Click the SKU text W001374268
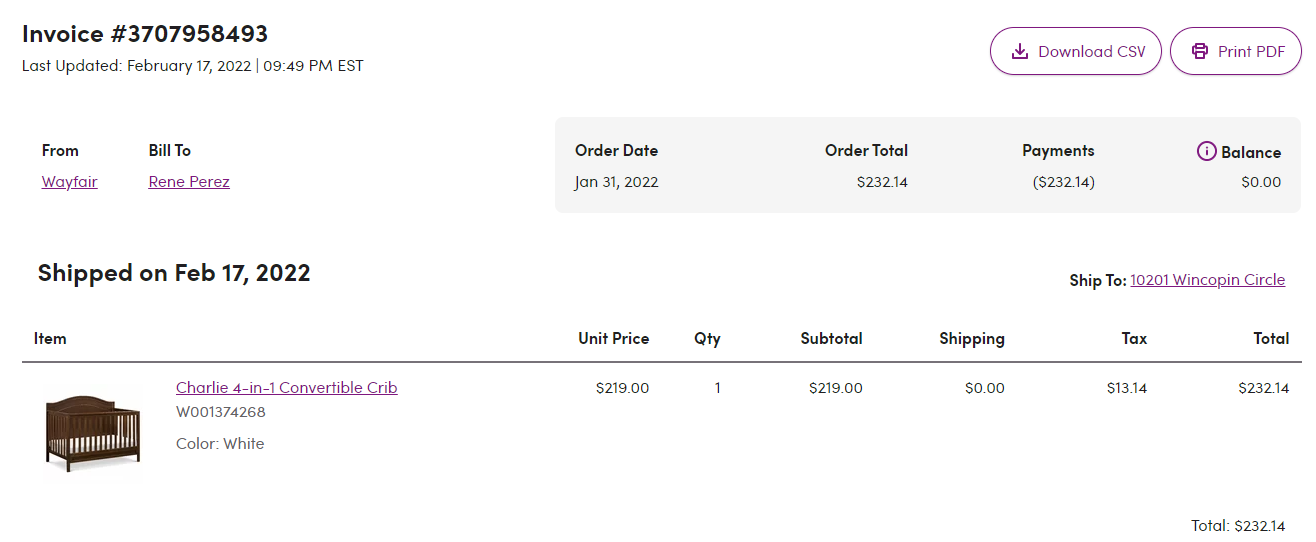 221,412
